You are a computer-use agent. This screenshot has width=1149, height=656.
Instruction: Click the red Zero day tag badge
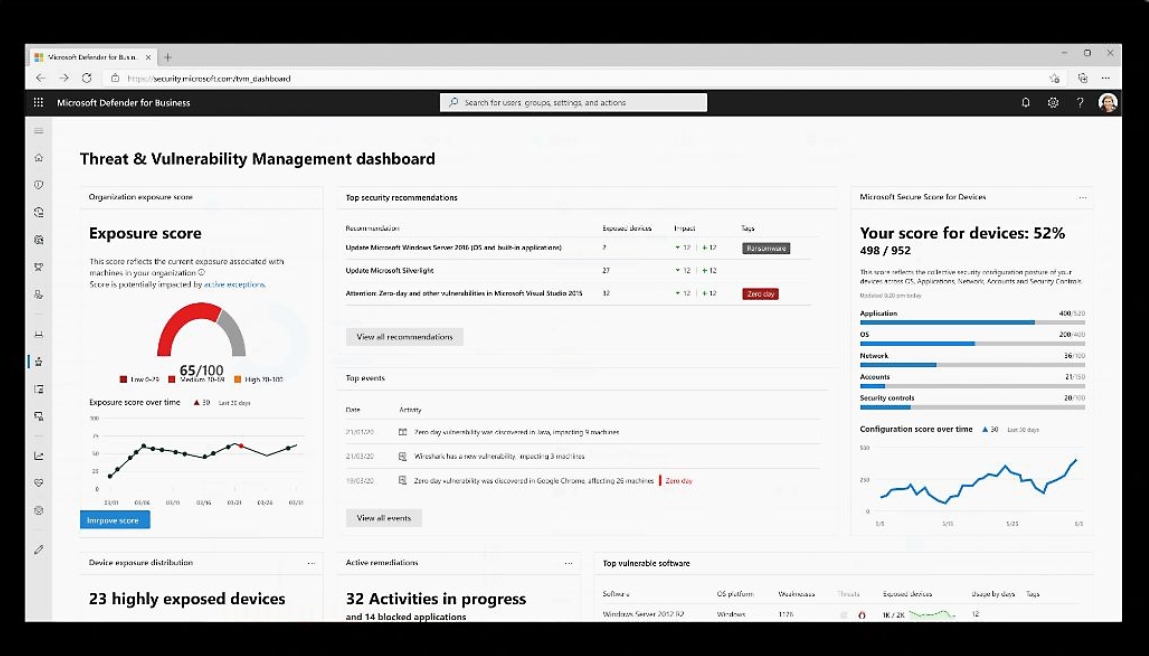[x=761, y=294]
